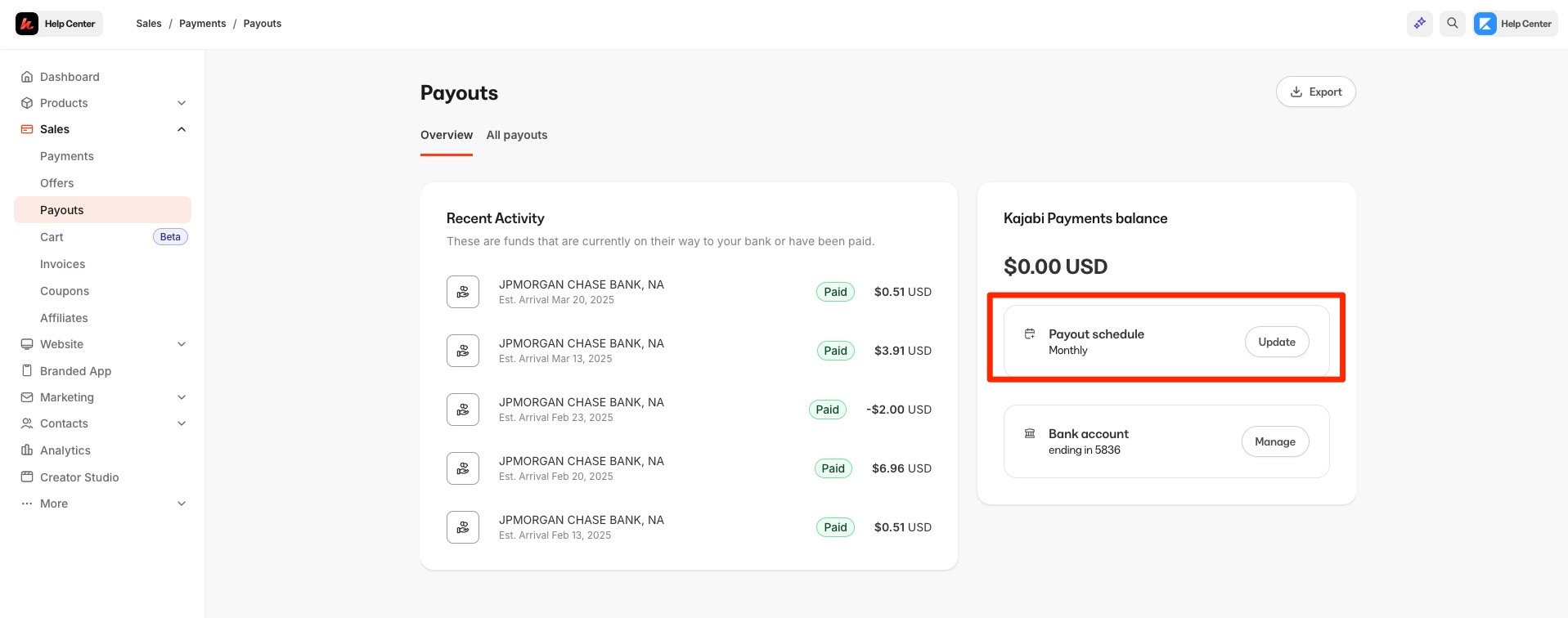
Task: Click the Contacts people icon
Action: pos(27,423)
